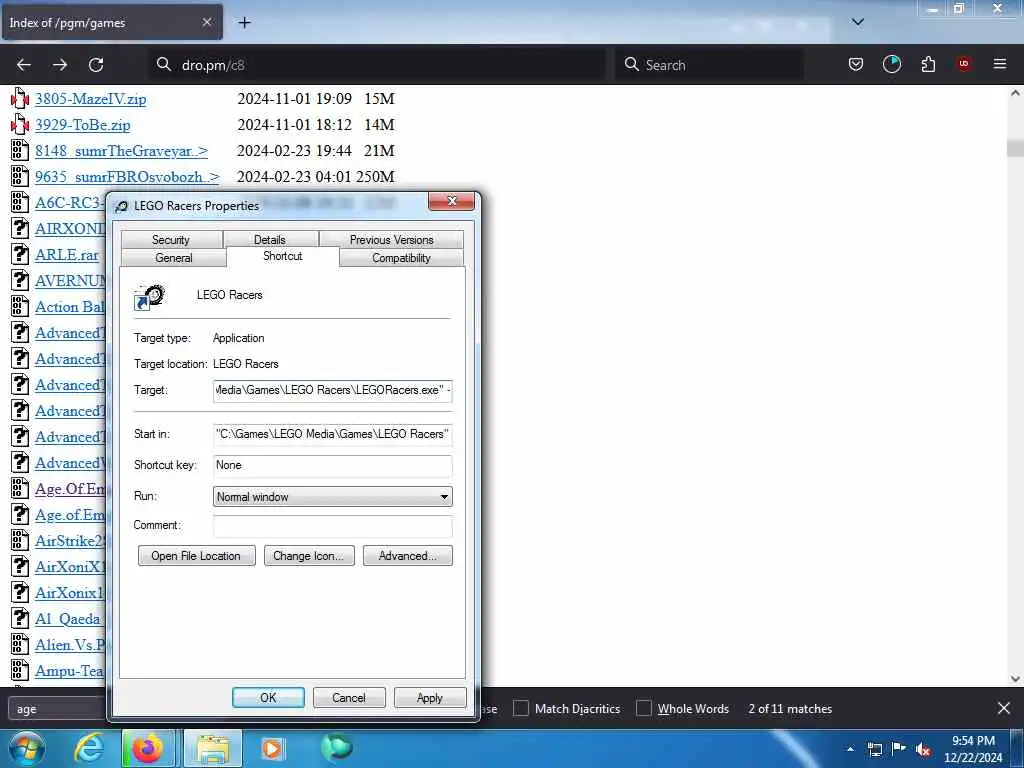The image size is (1024, 768).
Task: Click the file icon next to 3805-MazeIV.zip
Action: point(20,99)
